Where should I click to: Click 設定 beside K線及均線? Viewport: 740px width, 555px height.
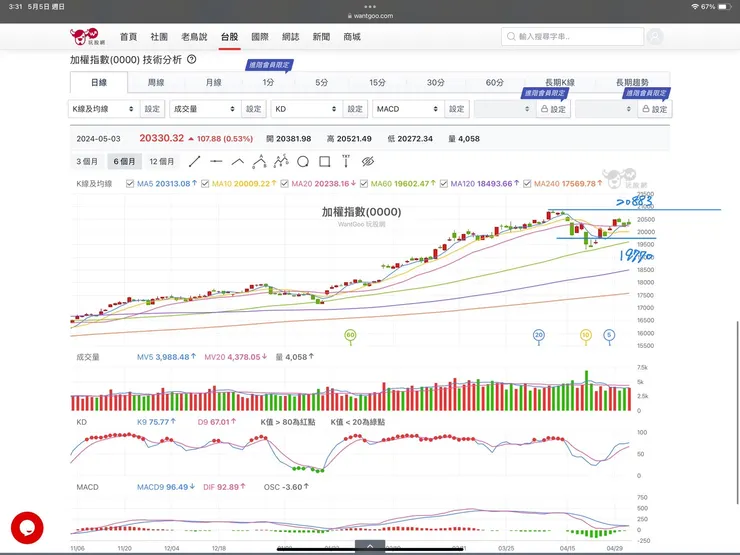[x=152, y=109]
